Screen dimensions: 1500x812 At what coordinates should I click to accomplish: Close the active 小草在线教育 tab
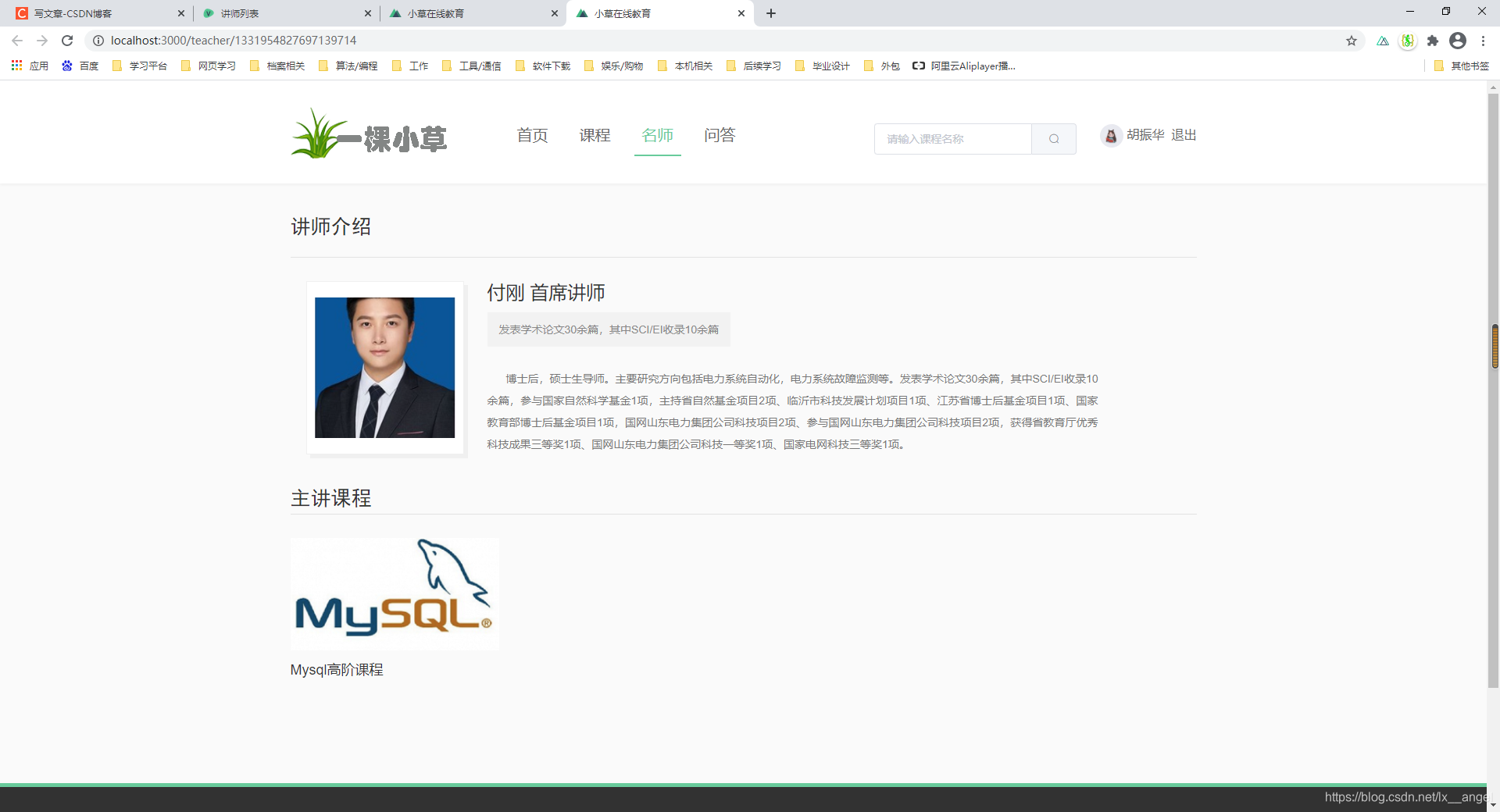[x=741, y=13]
